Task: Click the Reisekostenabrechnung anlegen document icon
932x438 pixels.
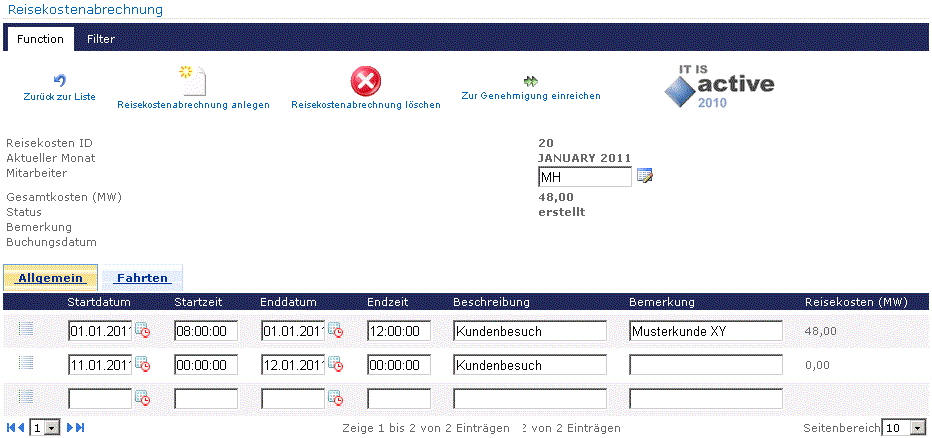Action: tap(193, 80)
